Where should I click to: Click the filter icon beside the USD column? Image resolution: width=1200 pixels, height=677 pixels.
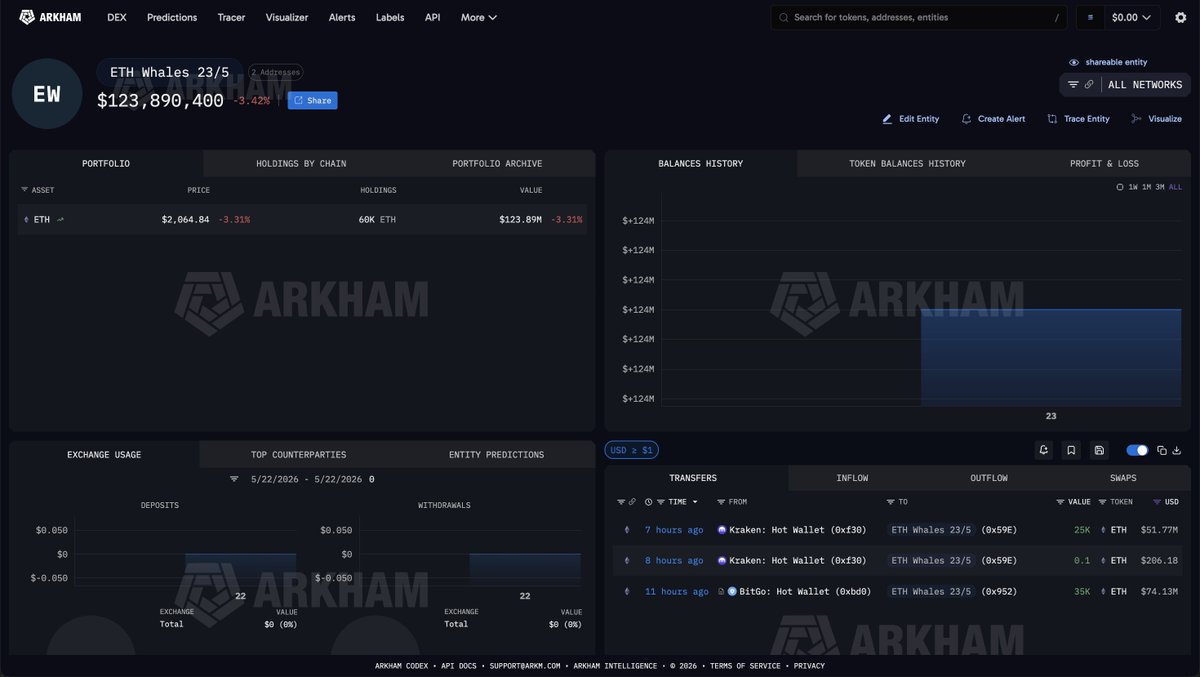point(1157,502)
